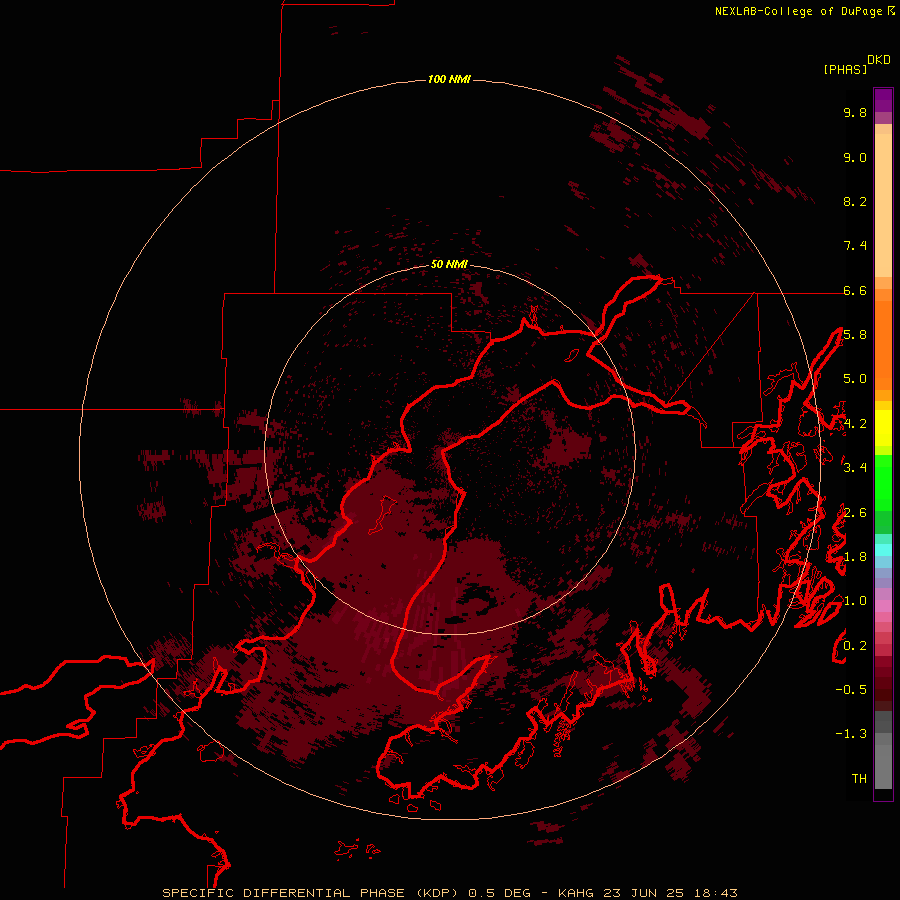900x900 pixels.
Task: Click the -1.3 scale value
Action: (x=851, y=734)
